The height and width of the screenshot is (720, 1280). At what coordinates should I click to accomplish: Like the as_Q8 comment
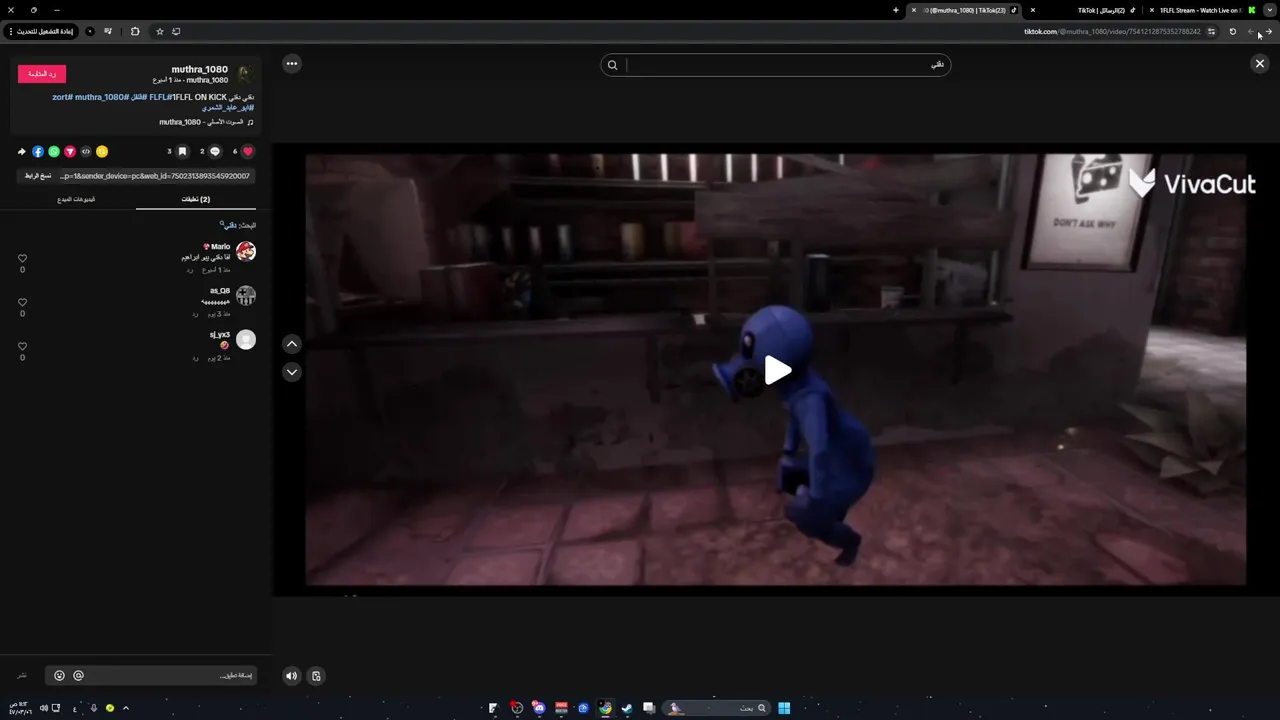(22, 303)
